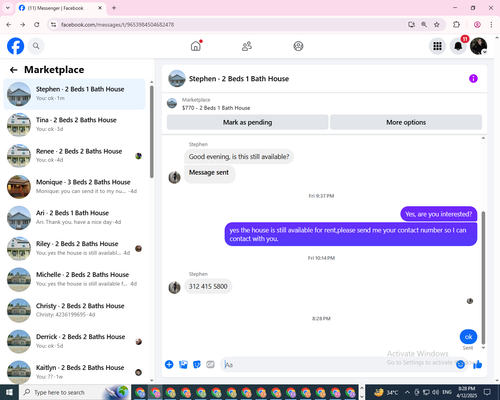Open notifications bell with 11 badge

(x=458, y=46)
